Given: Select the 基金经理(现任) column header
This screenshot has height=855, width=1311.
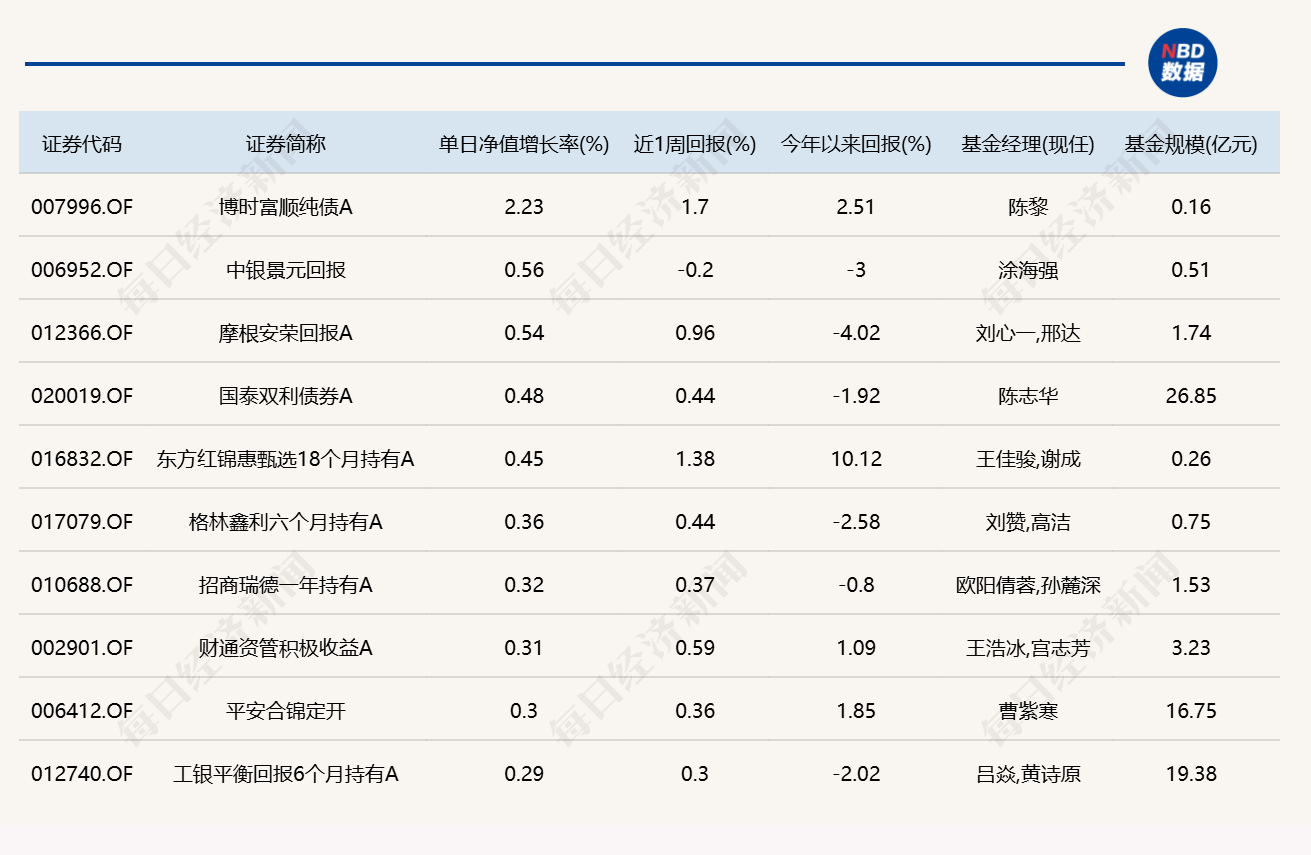Looking at the screenshot, I should 1028,144.
